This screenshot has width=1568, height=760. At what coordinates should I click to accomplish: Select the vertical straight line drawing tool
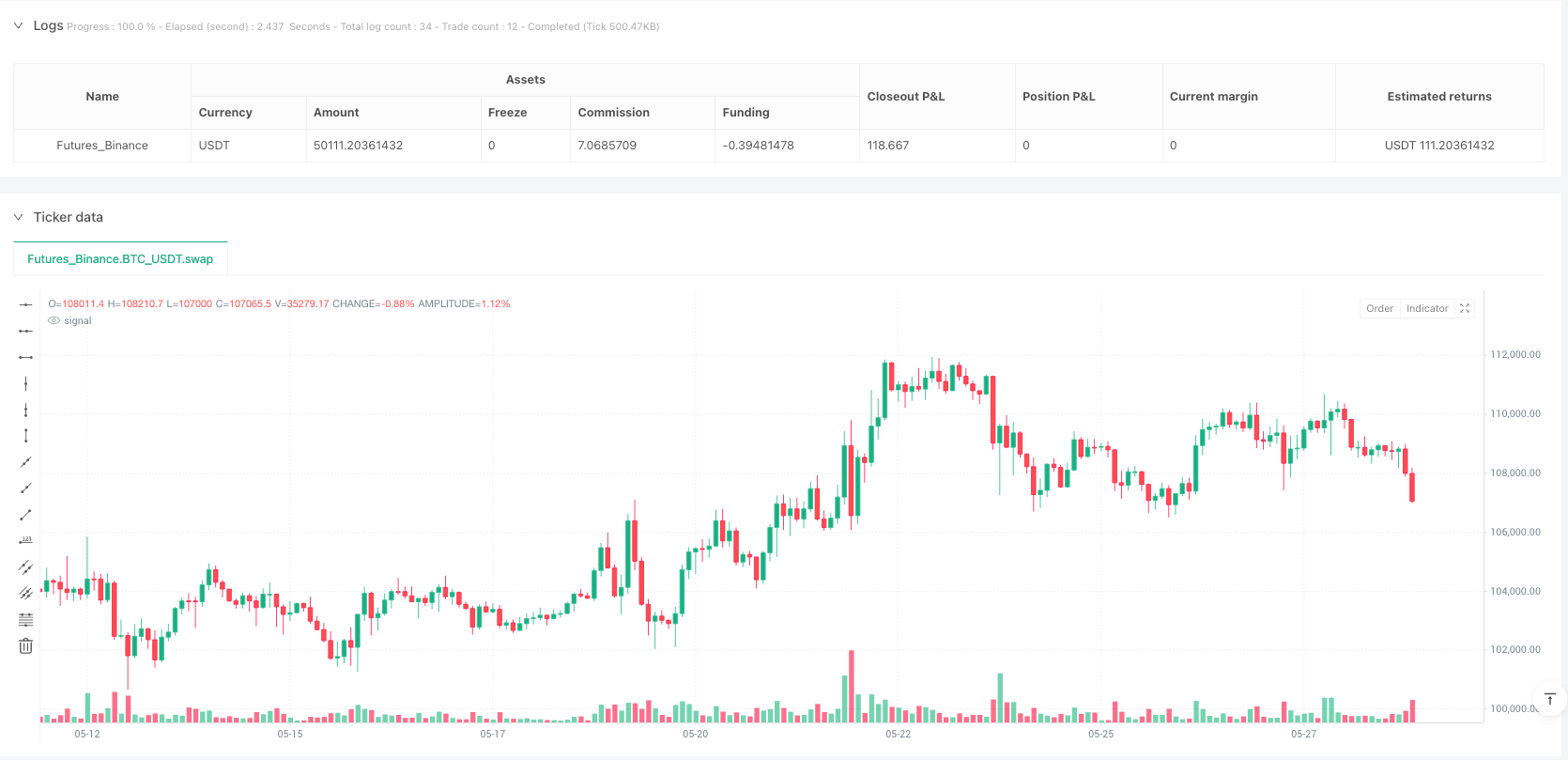click(x=25, y=383)
